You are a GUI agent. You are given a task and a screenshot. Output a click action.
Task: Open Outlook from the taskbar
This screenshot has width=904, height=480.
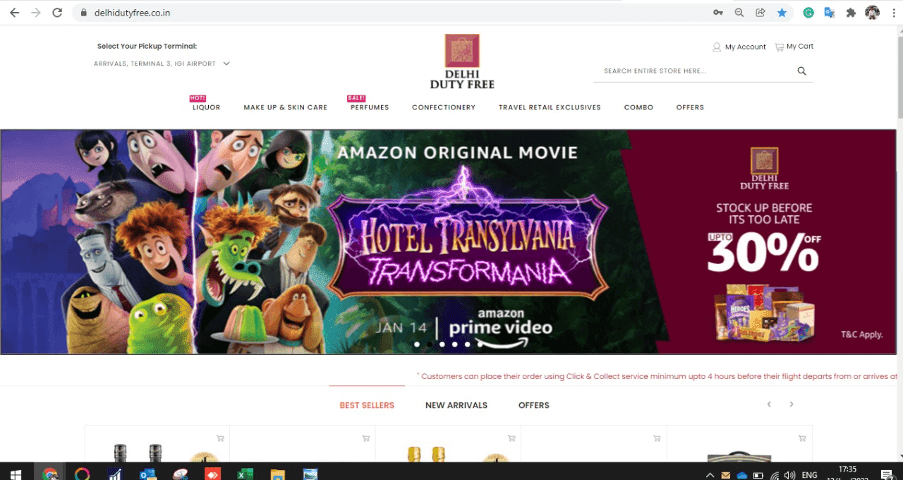pyautogui.click(x=148, y=474)
